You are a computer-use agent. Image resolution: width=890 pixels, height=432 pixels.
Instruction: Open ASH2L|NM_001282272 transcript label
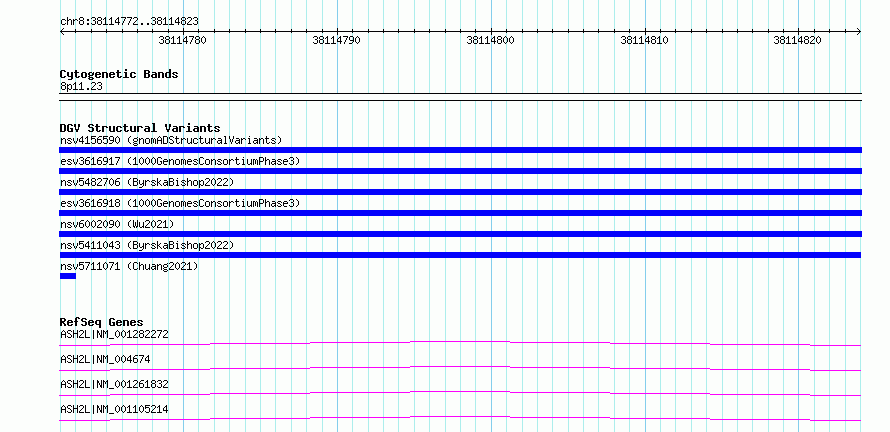click(114, 334)
